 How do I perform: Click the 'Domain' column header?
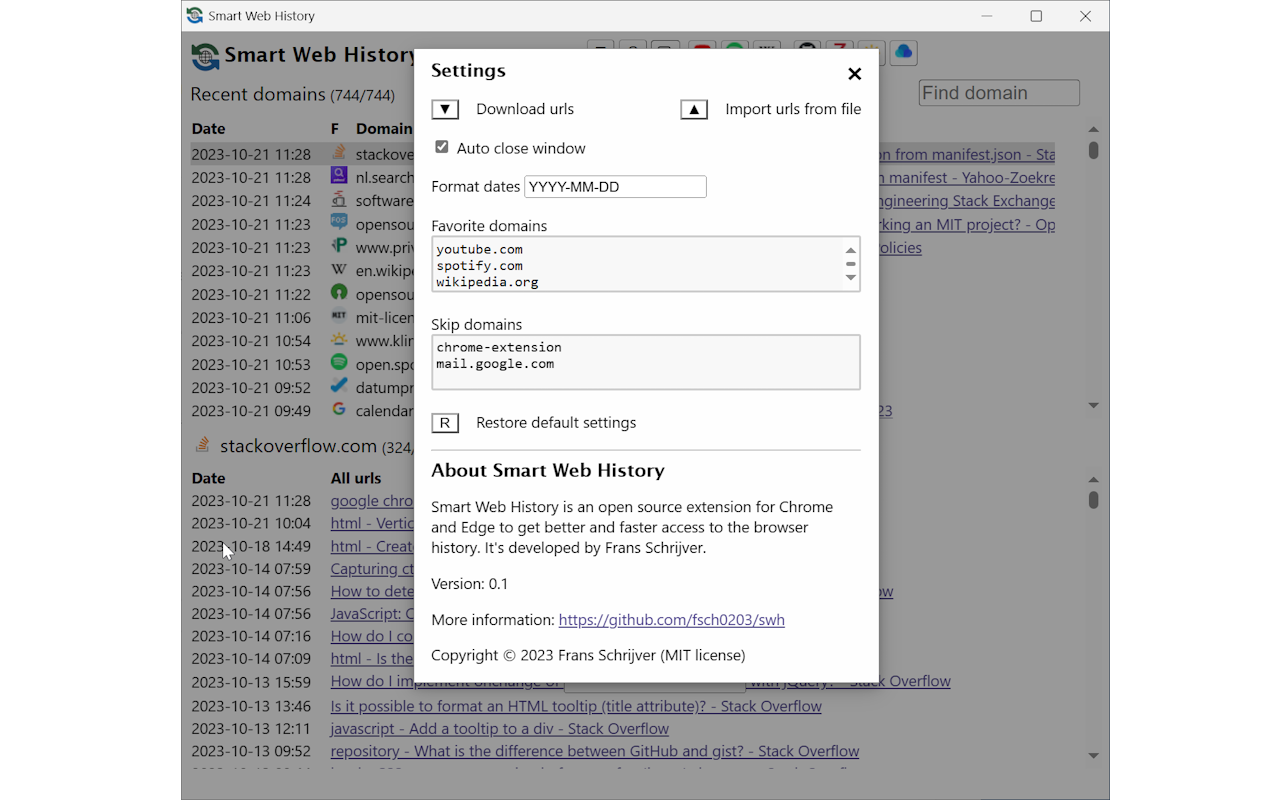[x=385, y=129]
